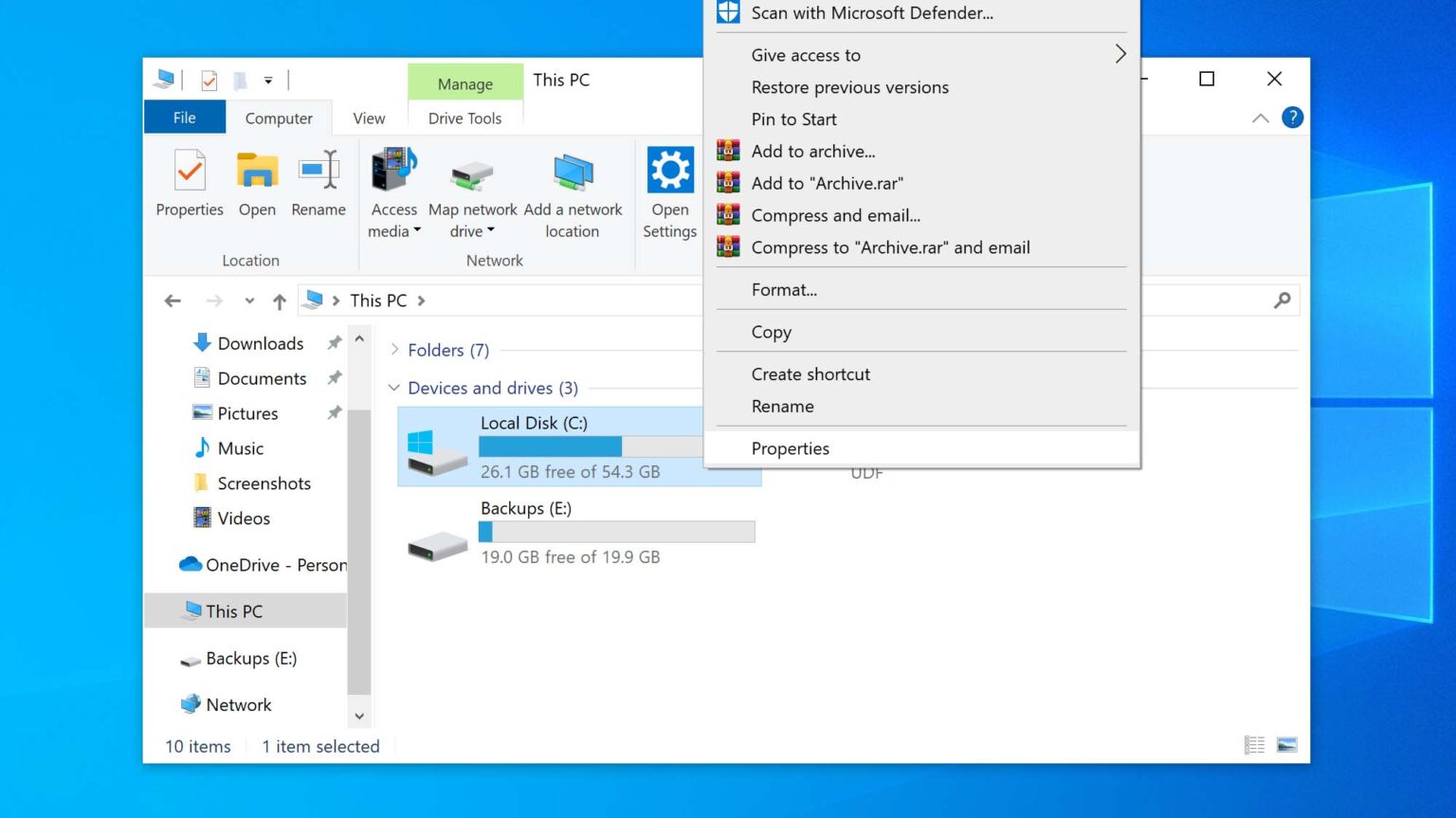Open the File menu
The image size is (1456, 818).
click(185, 118)
